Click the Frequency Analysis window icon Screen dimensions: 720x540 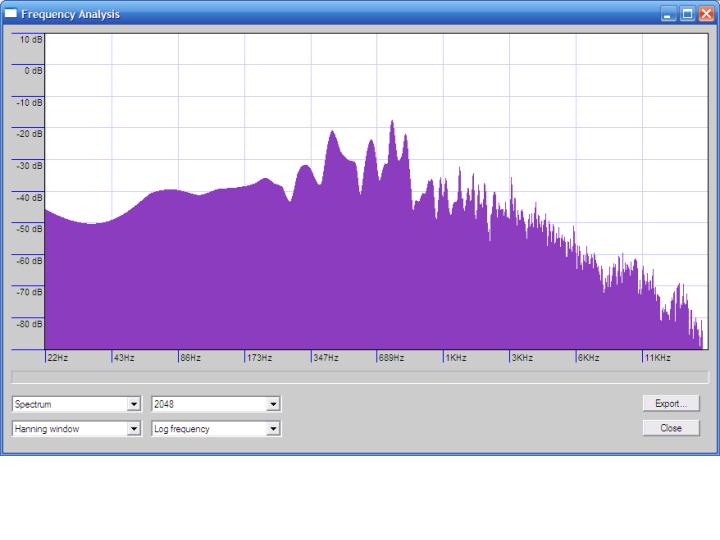(x=11, y=14)
